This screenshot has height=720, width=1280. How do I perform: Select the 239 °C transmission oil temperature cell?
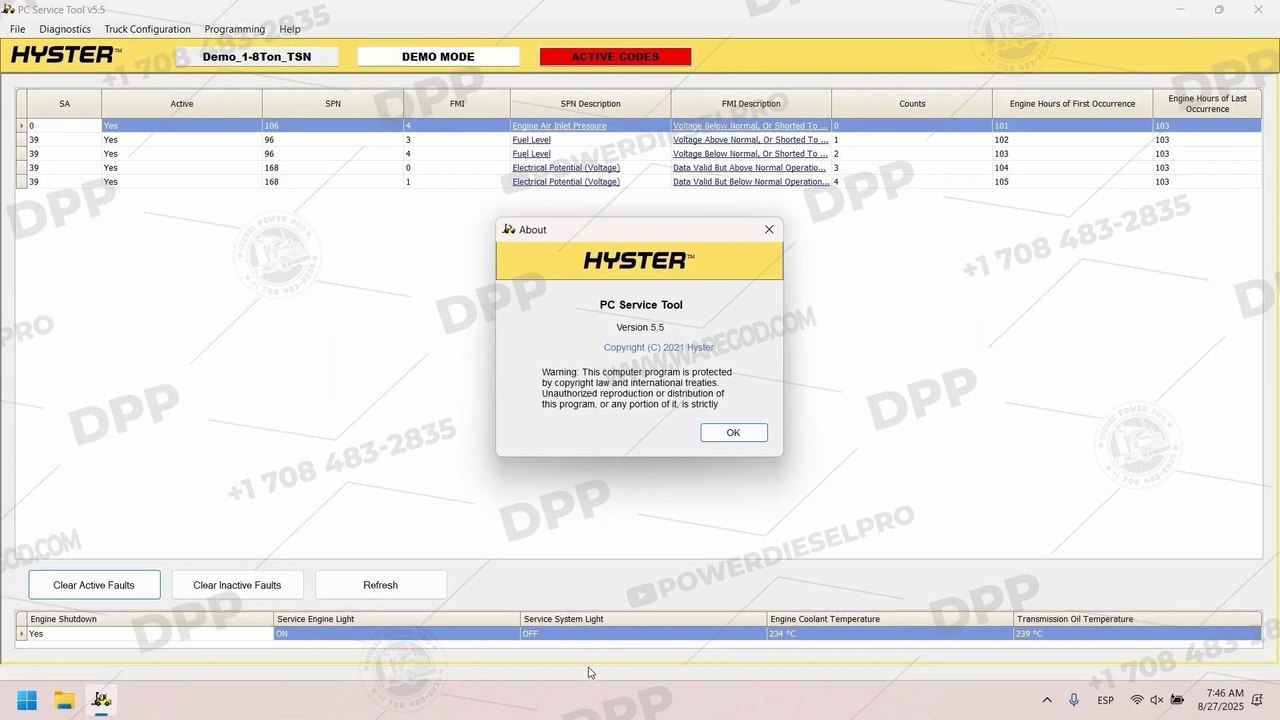(1138, 634)
